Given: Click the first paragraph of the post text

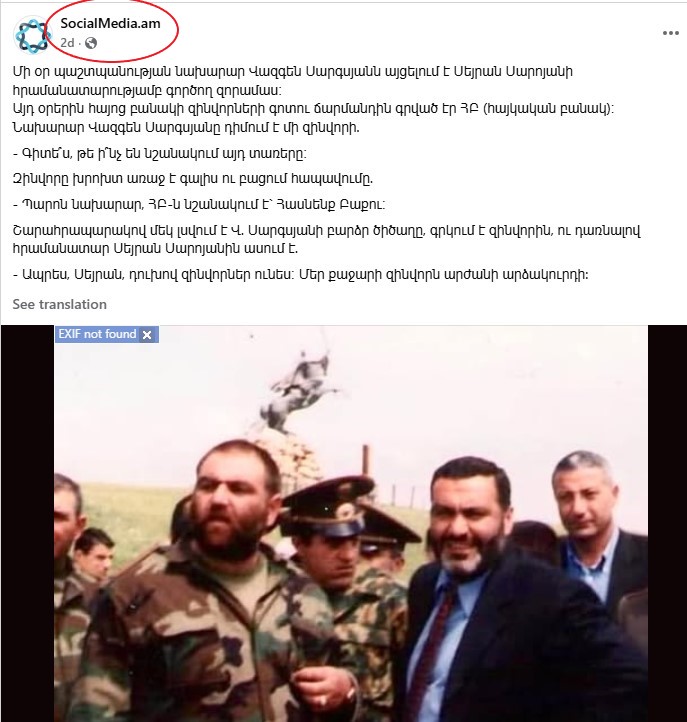Looking at the screenshot, I should [x=313, y=99].
